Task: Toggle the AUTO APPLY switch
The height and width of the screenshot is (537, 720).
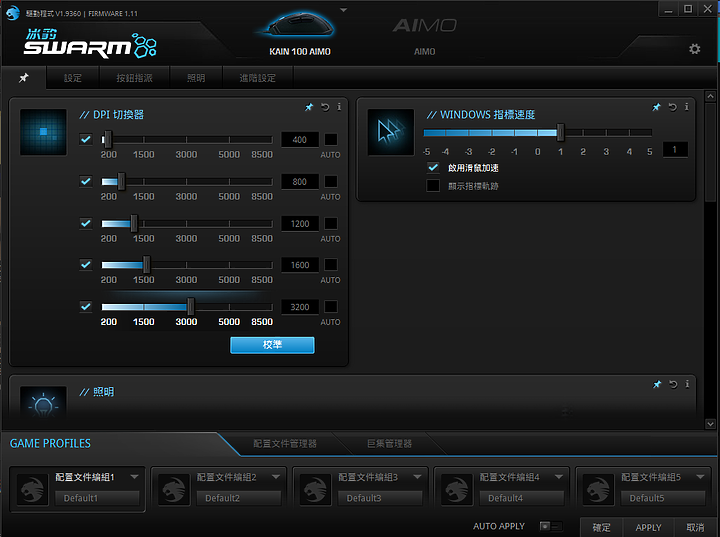Action: click(x=551, y=526)
